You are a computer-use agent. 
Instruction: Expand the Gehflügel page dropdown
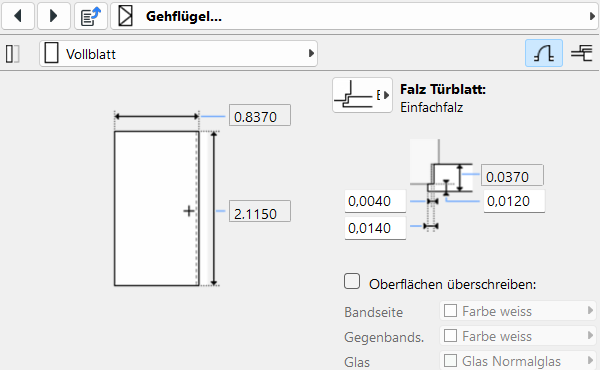592,16
